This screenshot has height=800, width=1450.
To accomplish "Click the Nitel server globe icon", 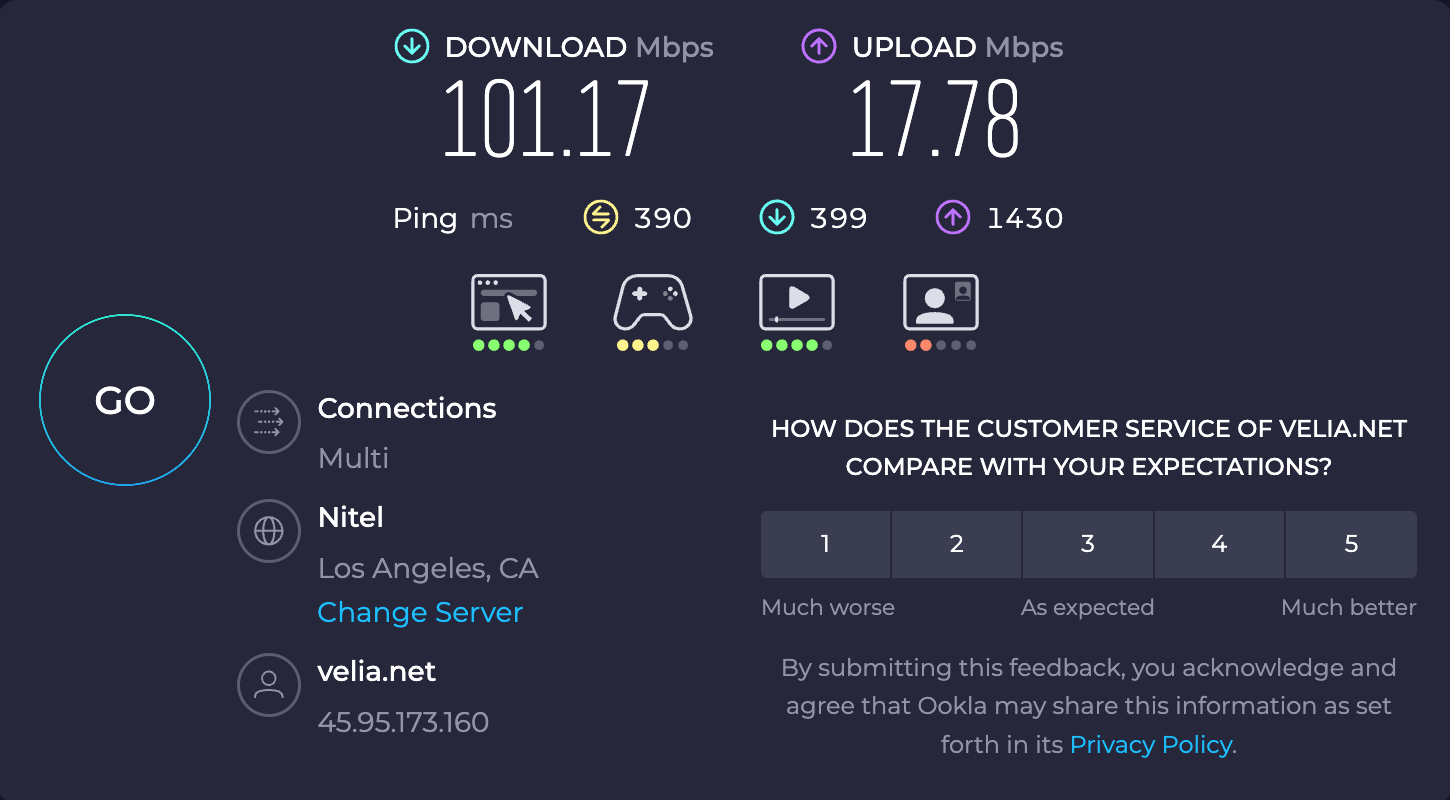I will point(269,531).
